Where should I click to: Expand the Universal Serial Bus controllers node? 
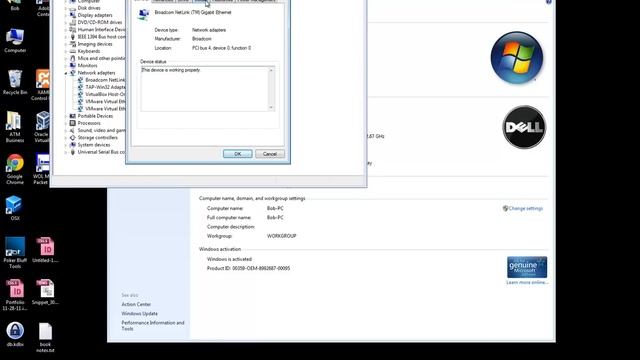pyautogui.click(x=66, y=152)
